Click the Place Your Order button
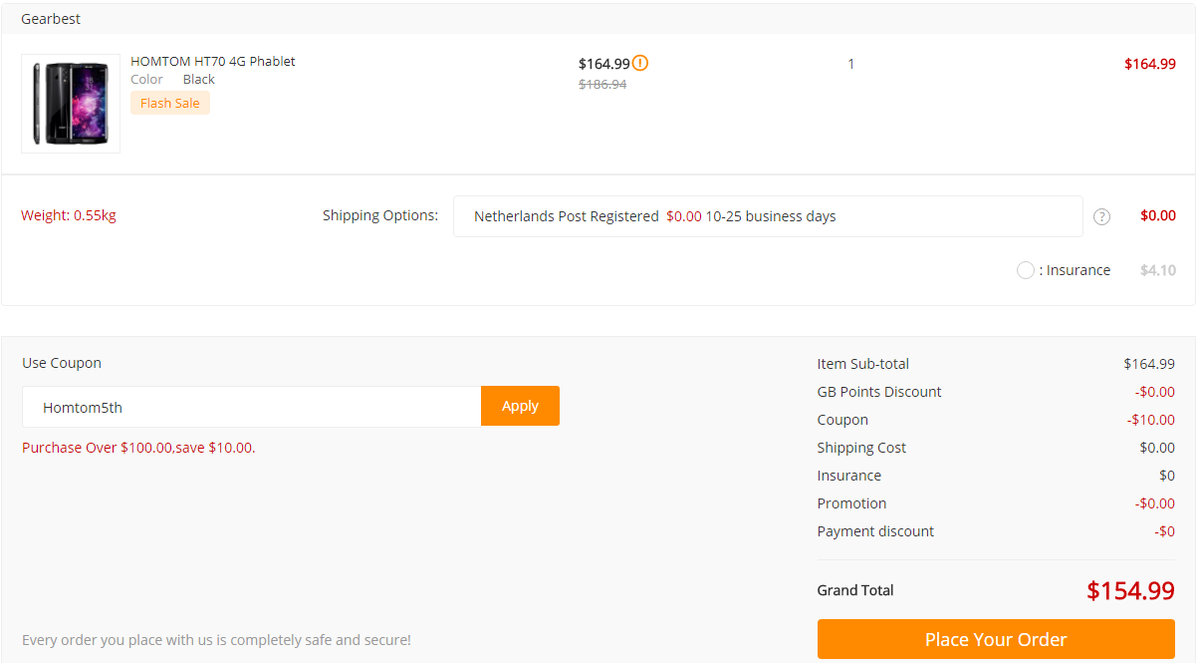The width and height of the screenshot is (1200, 663). pos(995,639)
